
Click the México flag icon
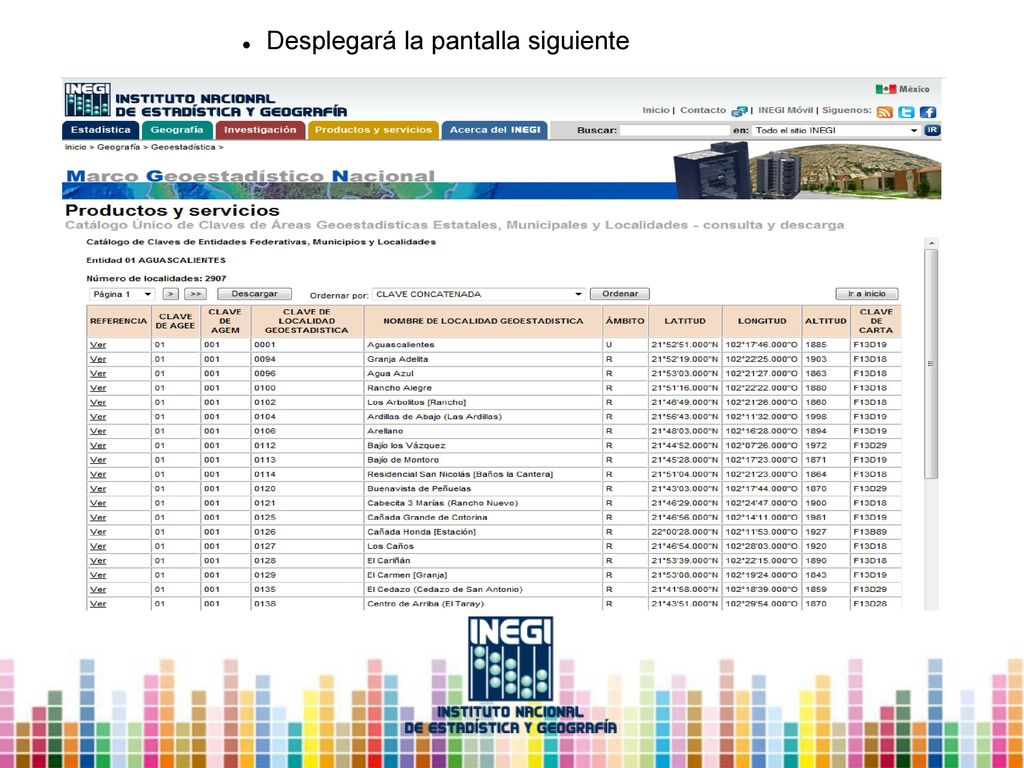pyautogui.click(x=886, y=89)
